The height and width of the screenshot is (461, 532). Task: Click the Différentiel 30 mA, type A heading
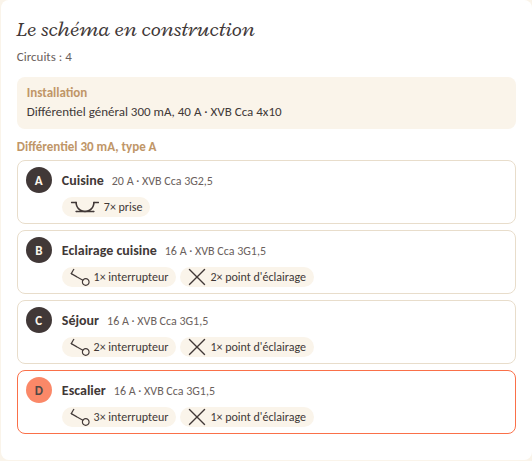point(87,147)
